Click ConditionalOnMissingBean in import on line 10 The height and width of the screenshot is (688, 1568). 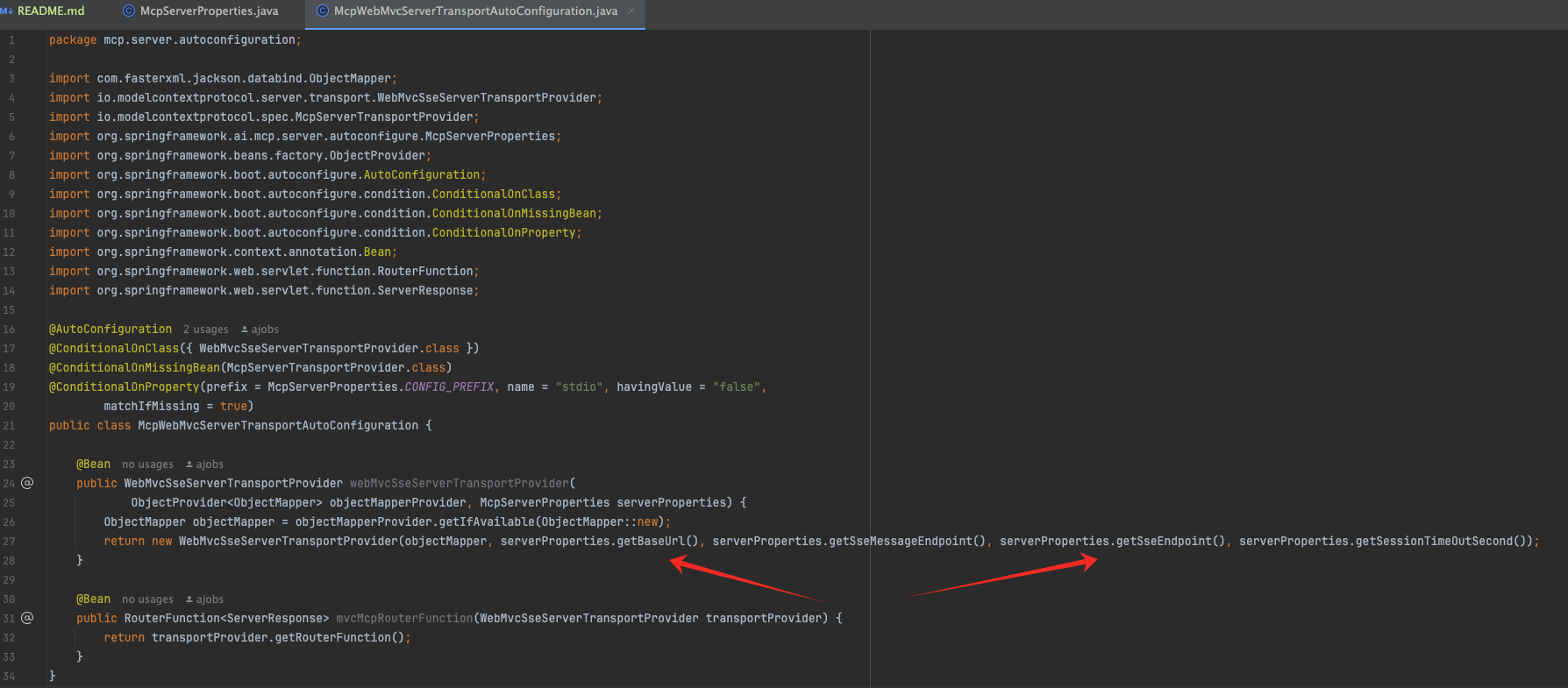point(514,214)
